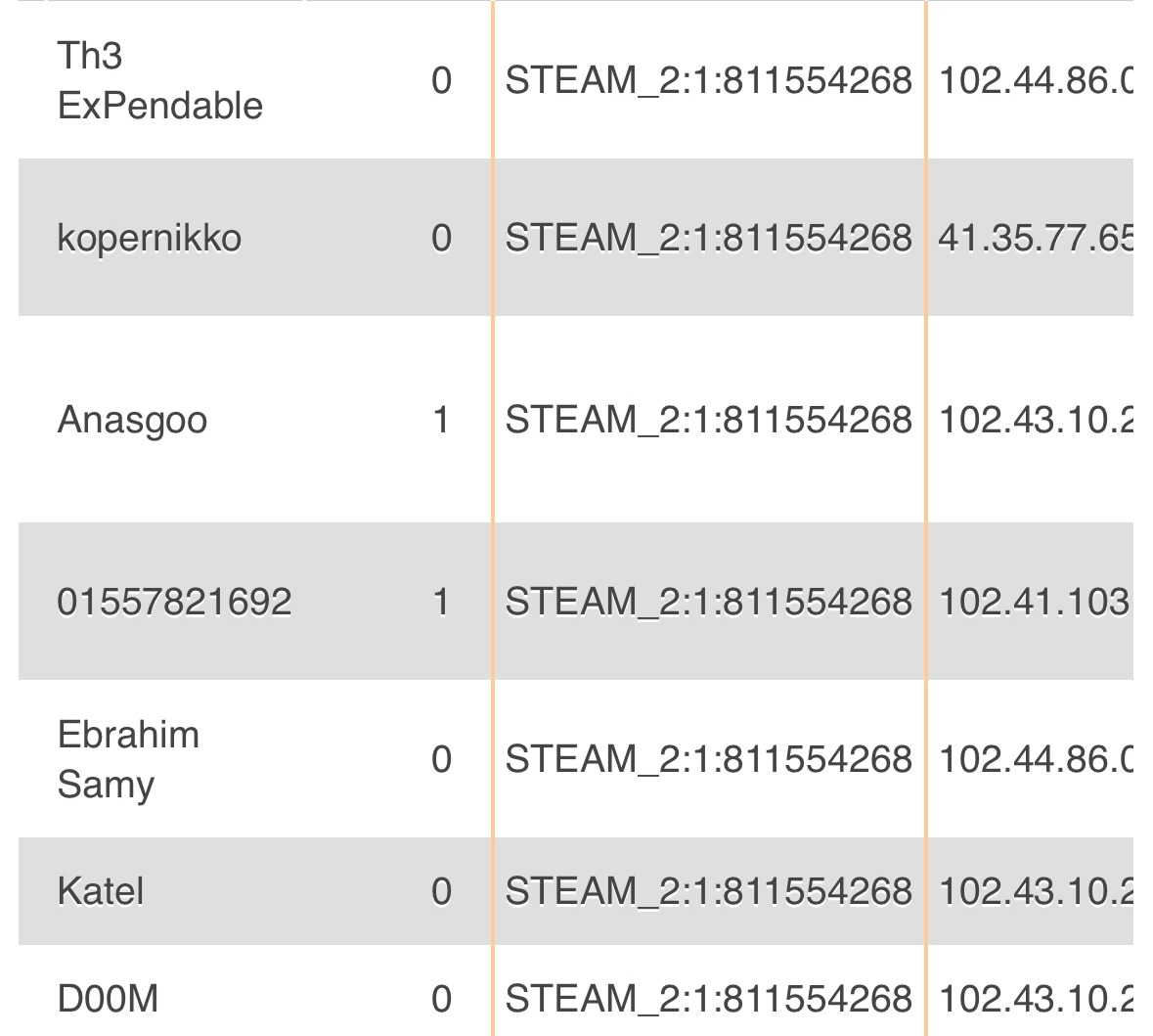Click the Anasgoo player name

pyautogui.click(x=133, y=420)
